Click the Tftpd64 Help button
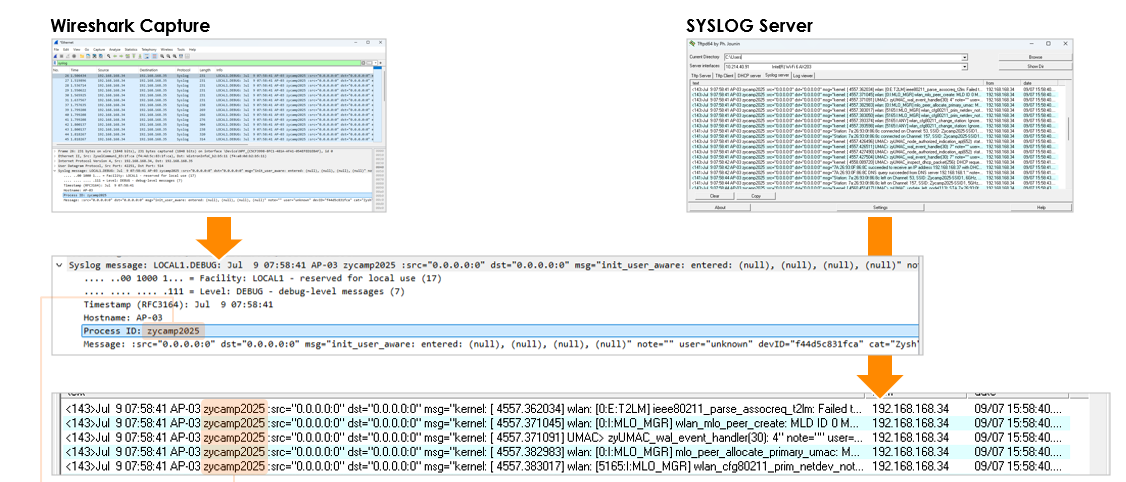 [x=1041, y=208]
